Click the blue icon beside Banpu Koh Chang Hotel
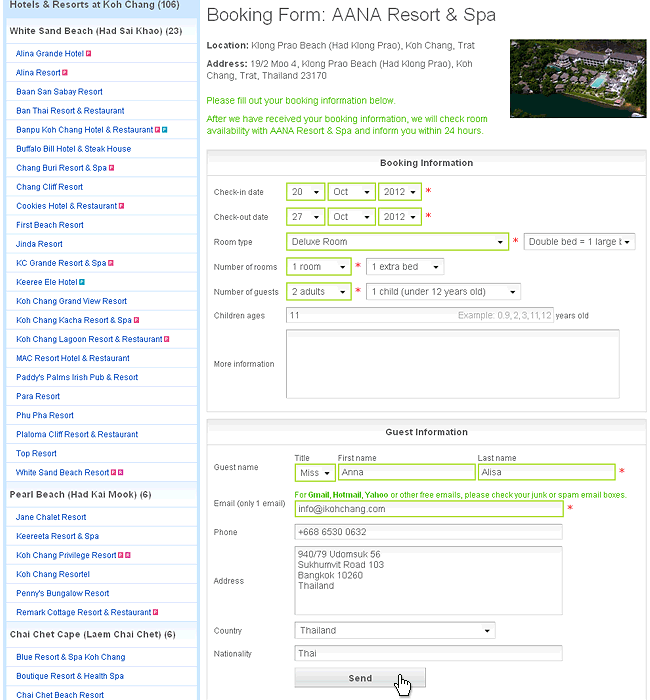650x700 pixels. pyautogui.click(x=164, y=130)
